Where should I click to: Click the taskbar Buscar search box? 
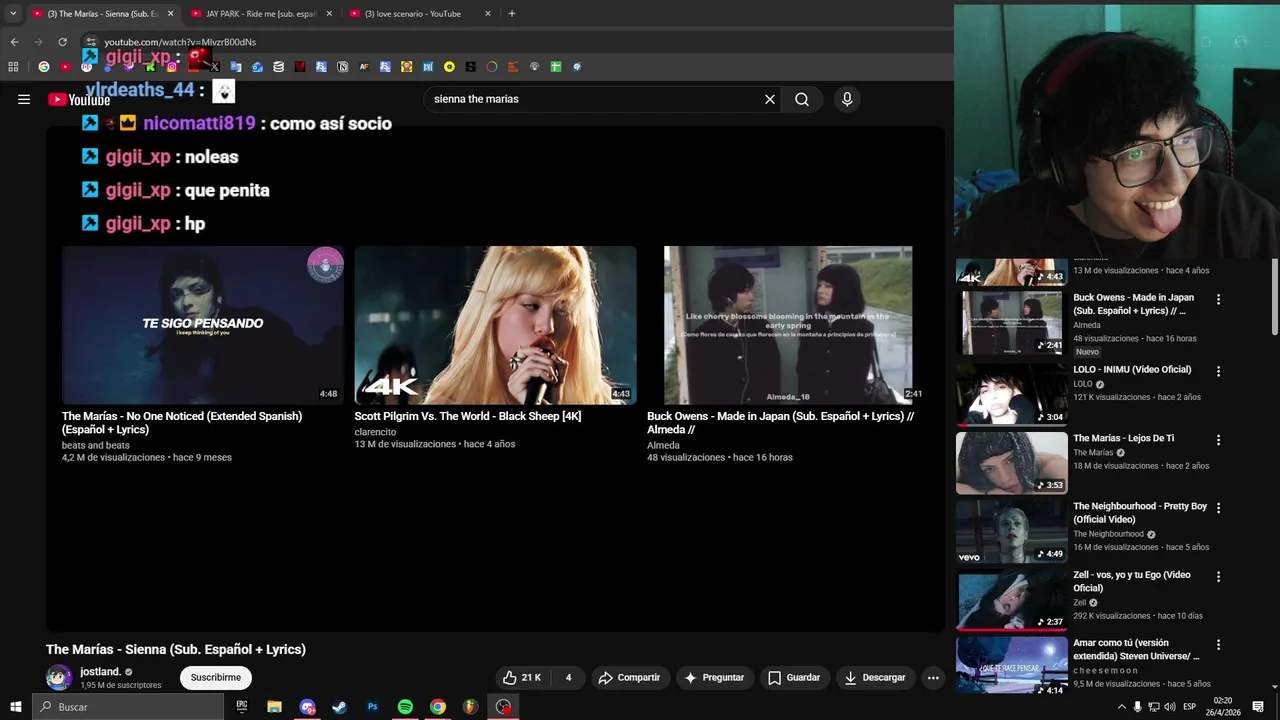pos(128,707)
